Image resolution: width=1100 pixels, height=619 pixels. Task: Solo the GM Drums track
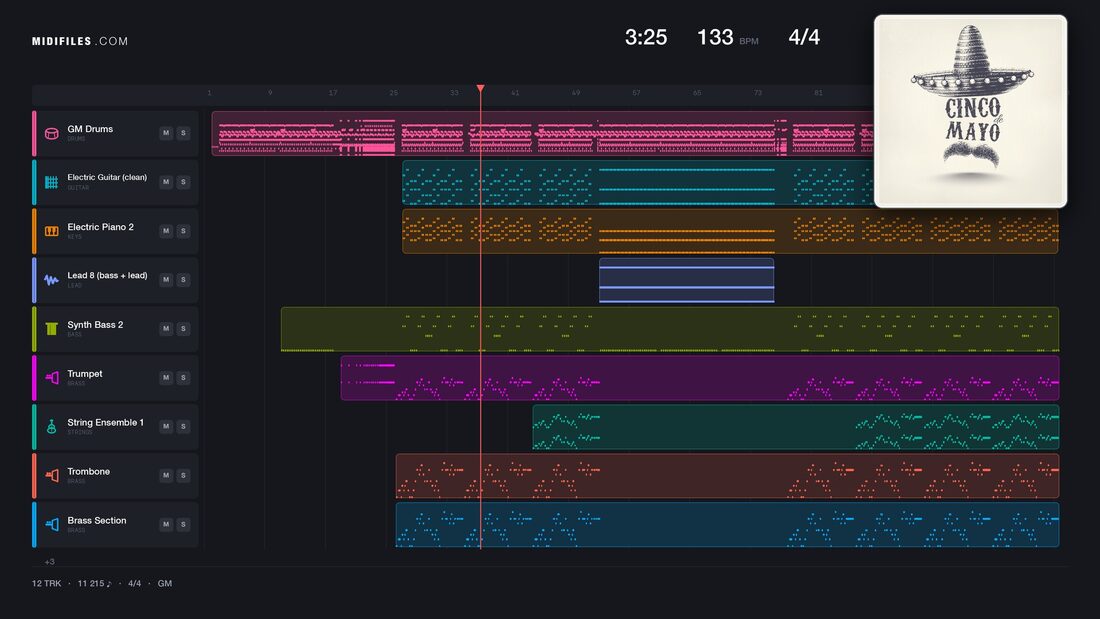click(x=183, y=133)
